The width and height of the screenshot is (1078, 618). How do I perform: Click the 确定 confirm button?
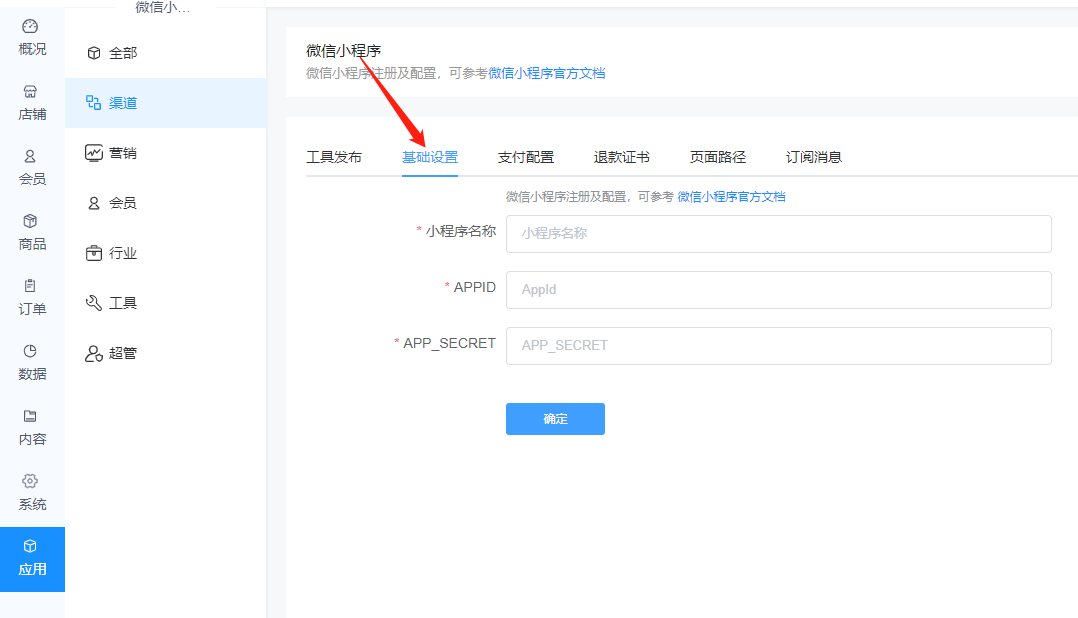coord(556,419)
